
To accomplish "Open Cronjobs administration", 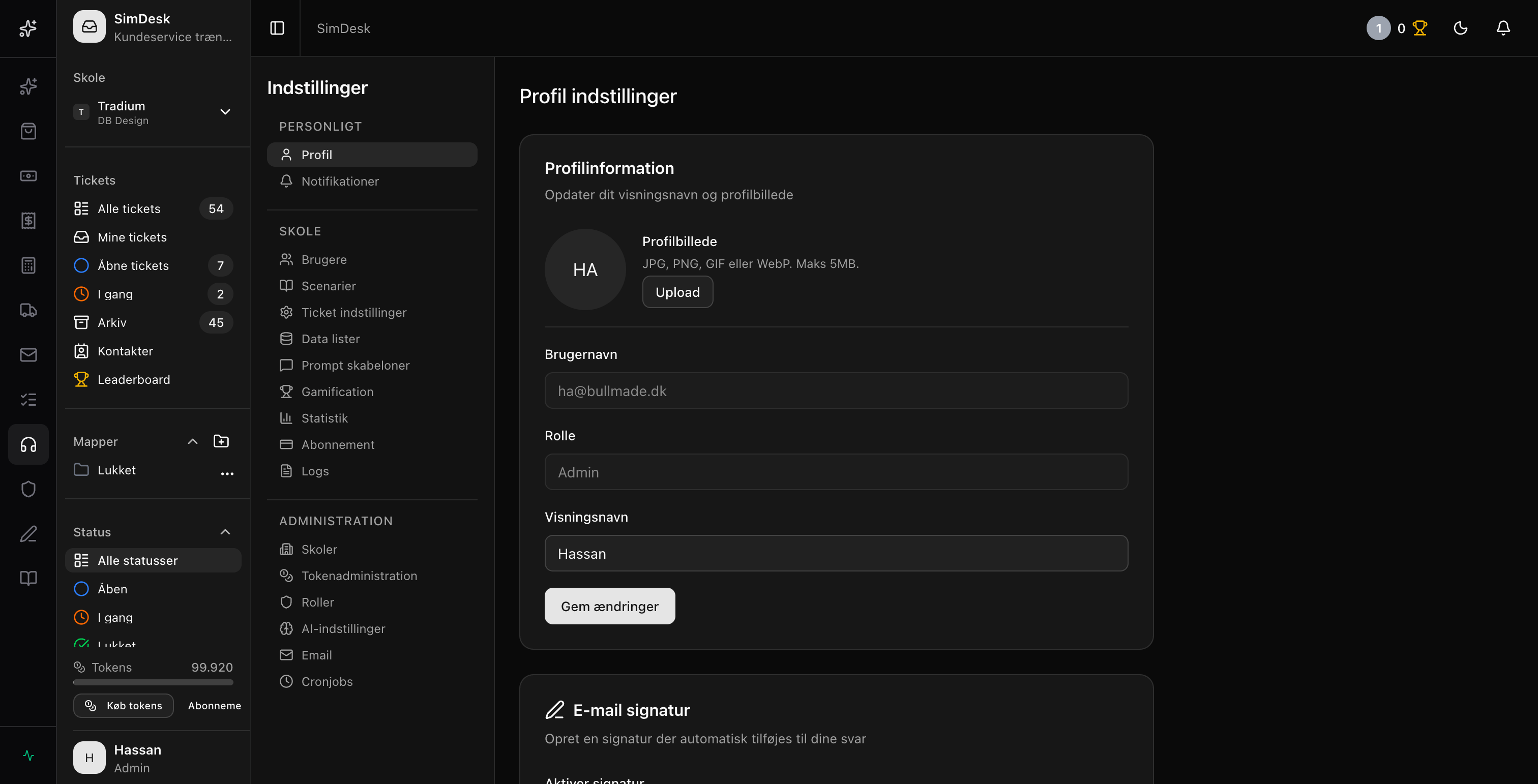I will [x=372, y=681].
